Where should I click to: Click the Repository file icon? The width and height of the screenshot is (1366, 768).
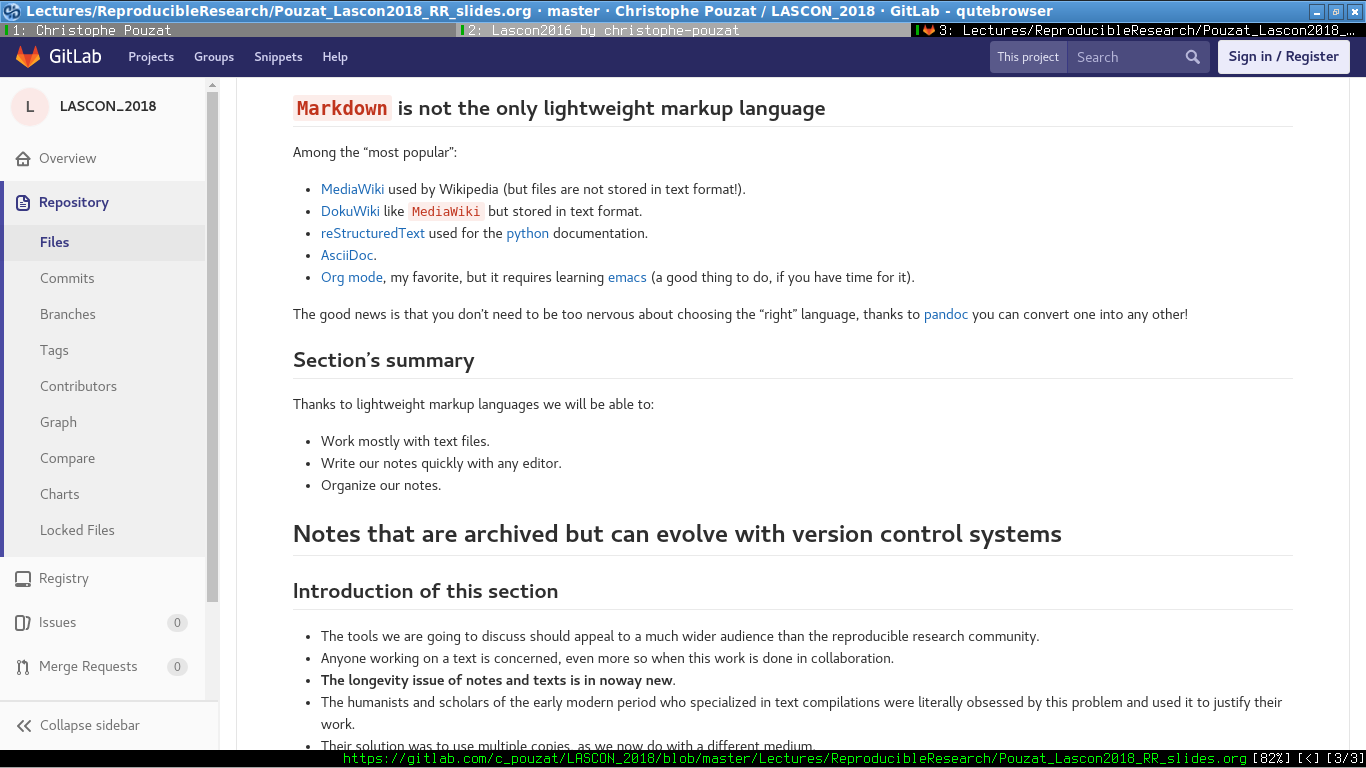point(23,203)
